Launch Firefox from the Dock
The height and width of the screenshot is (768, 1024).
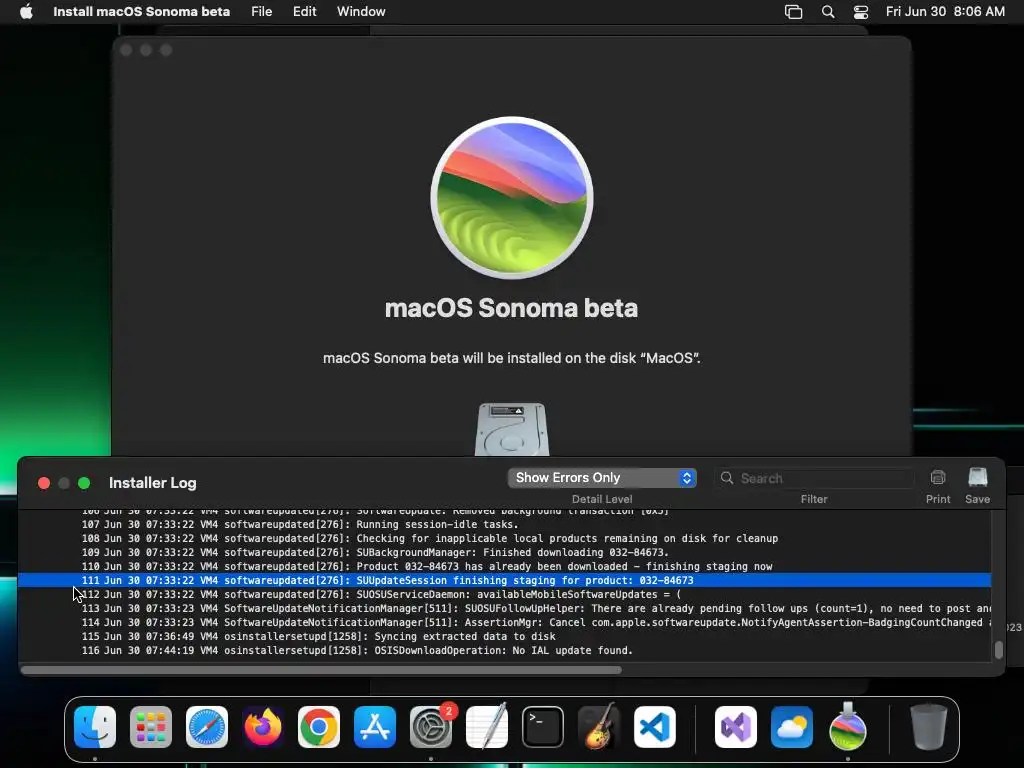pos(263,727)
